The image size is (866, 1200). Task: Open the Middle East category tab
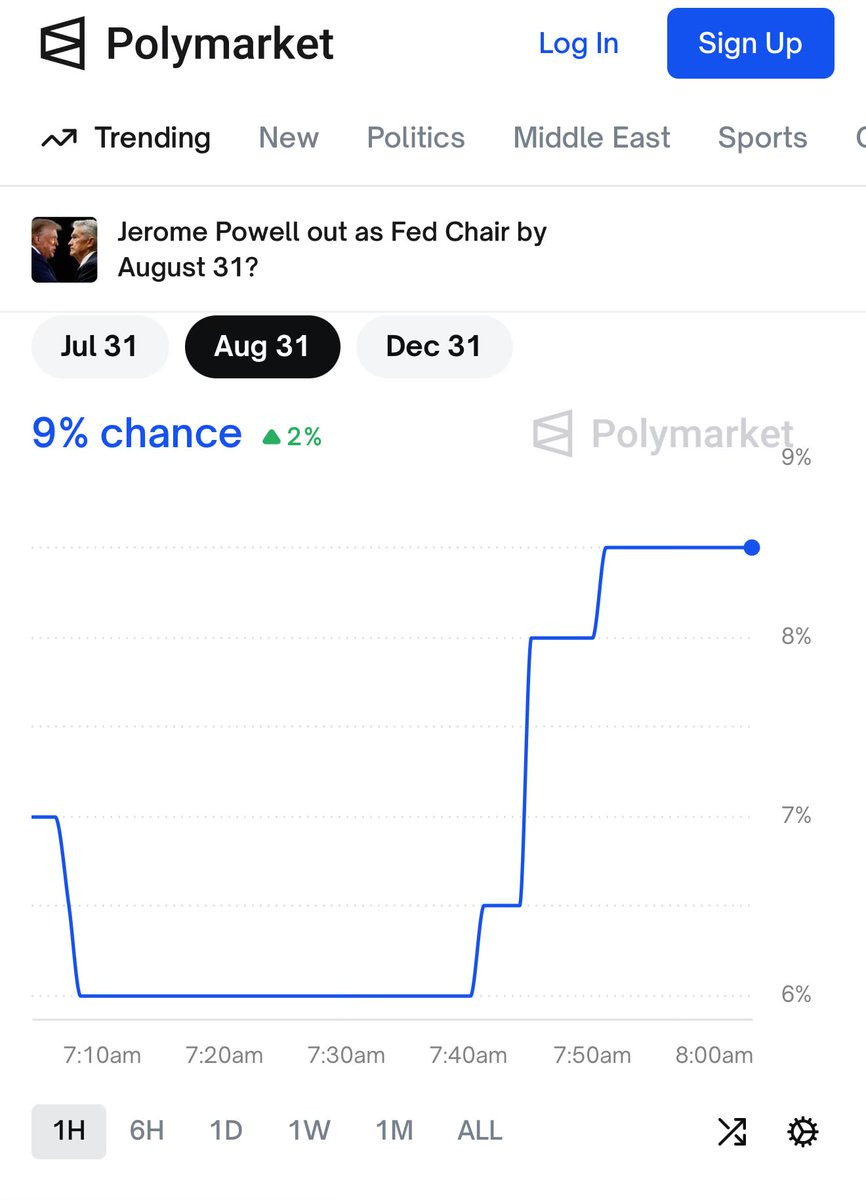pyautogui.click(x=591, y=138)
